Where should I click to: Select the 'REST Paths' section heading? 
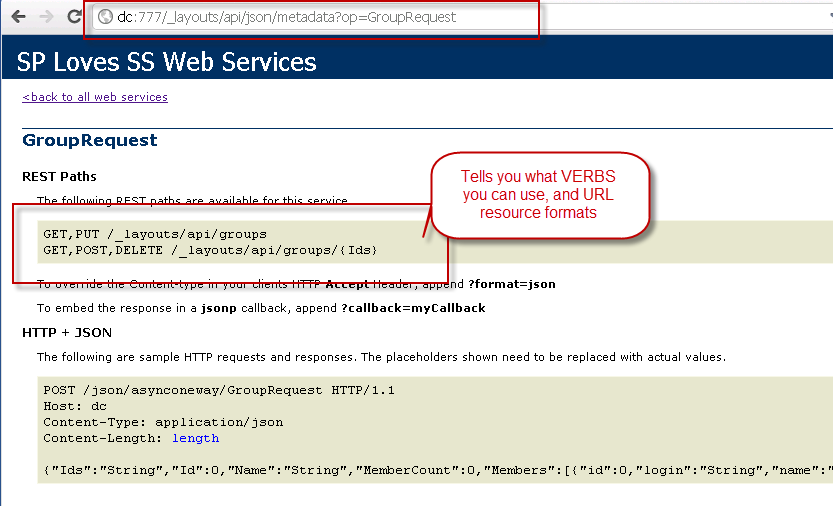[59, 177]
